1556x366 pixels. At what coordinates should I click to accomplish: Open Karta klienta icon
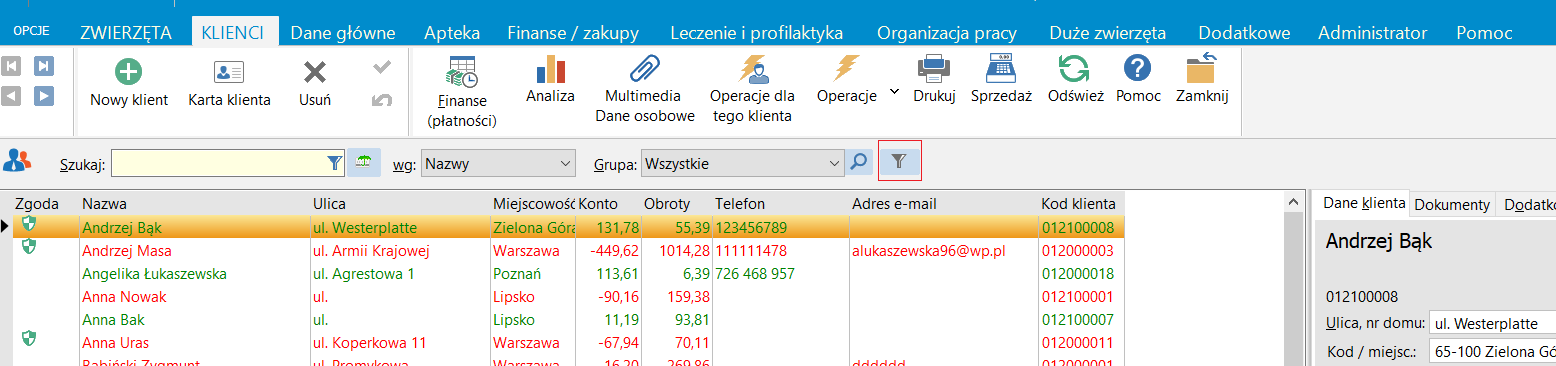(x=229, y=72)
